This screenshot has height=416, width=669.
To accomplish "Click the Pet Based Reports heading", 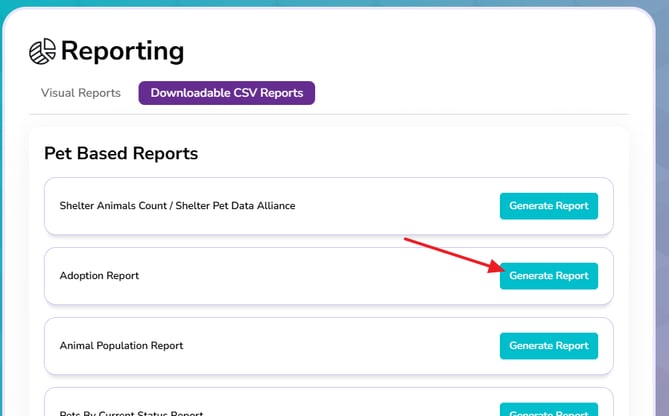I will [121, 154].
